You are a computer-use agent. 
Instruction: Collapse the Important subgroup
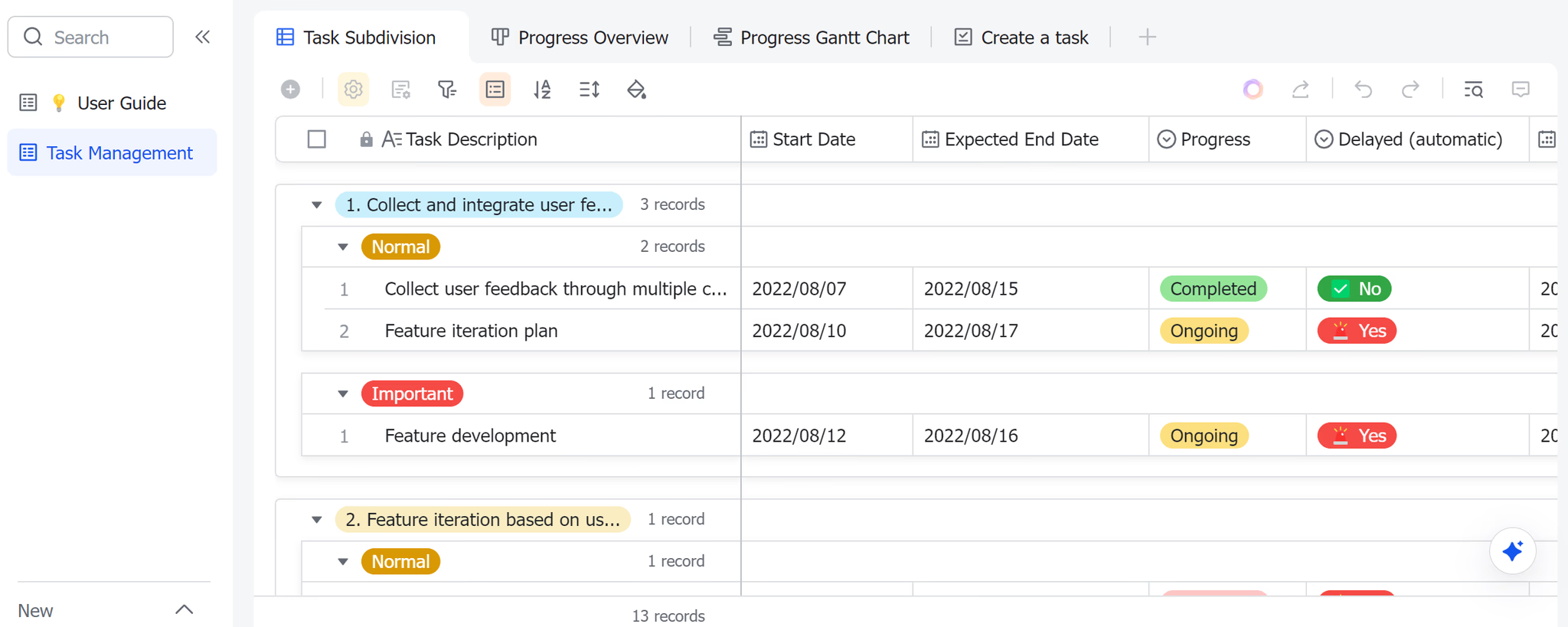[x=343, y=394]
